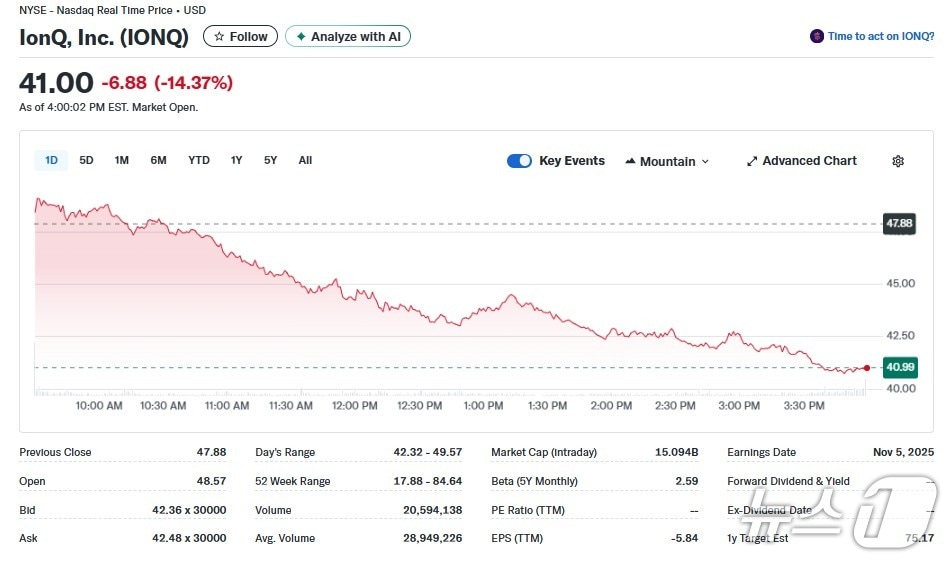The height and width of the screenshot is (563, 952).
Task: Switch to the 5D time range
Action: (x=86, y=160)
